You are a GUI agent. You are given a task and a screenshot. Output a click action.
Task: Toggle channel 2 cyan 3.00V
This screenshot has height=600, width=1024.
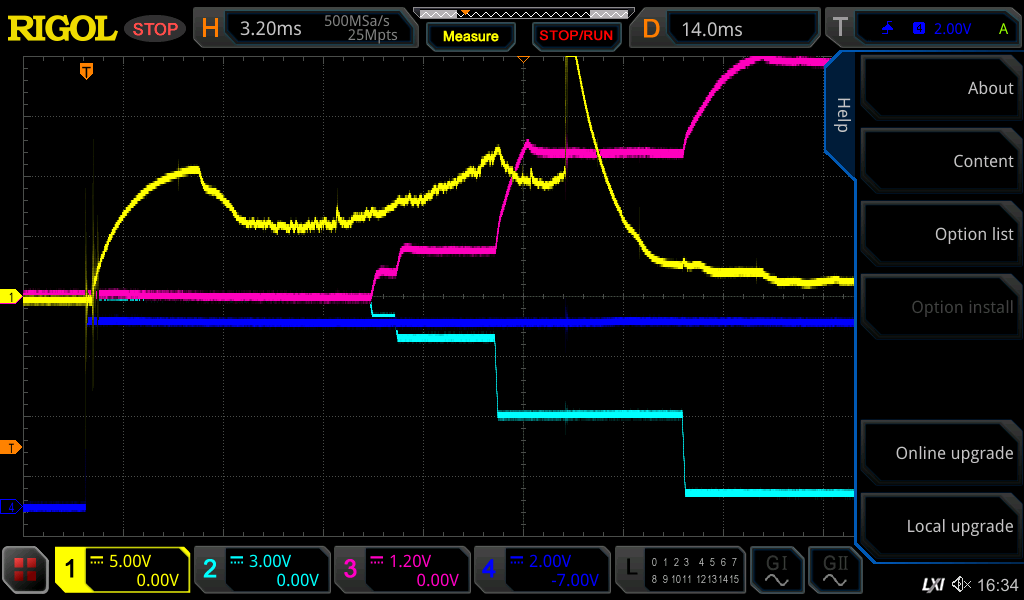[262, 570]
